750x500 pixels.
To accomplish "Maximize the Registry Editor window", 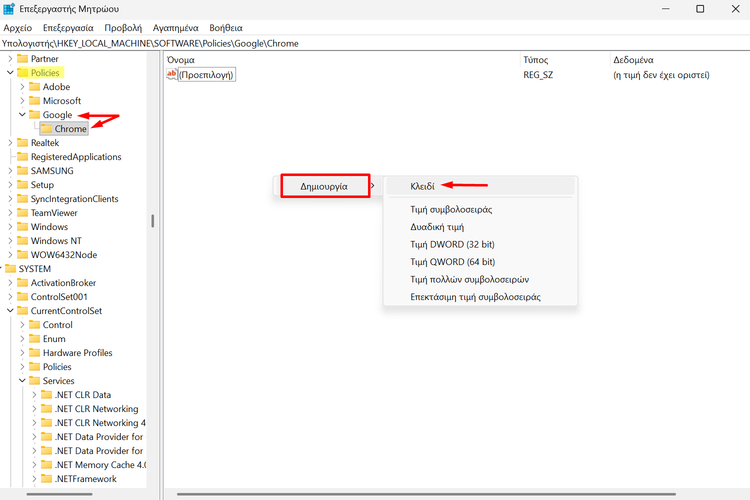I will (x=700, y=9).
